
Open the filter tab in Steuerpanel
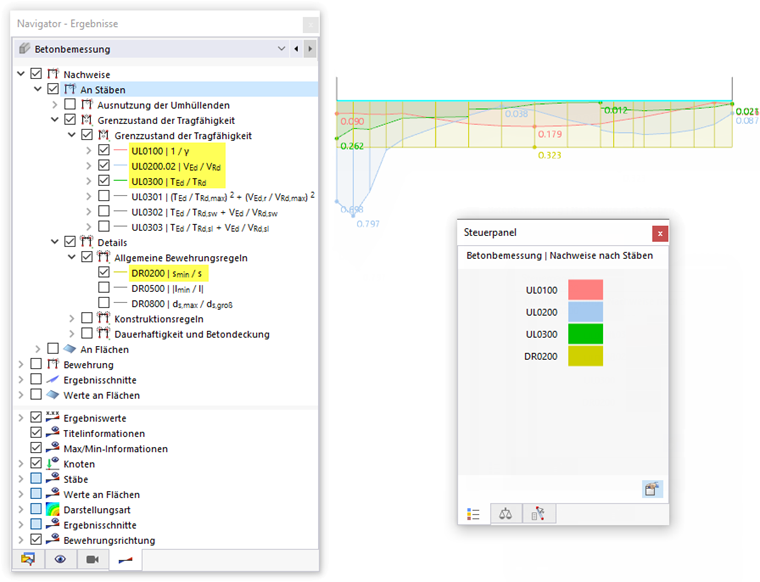pyautogui.click(x=538, y=514)
